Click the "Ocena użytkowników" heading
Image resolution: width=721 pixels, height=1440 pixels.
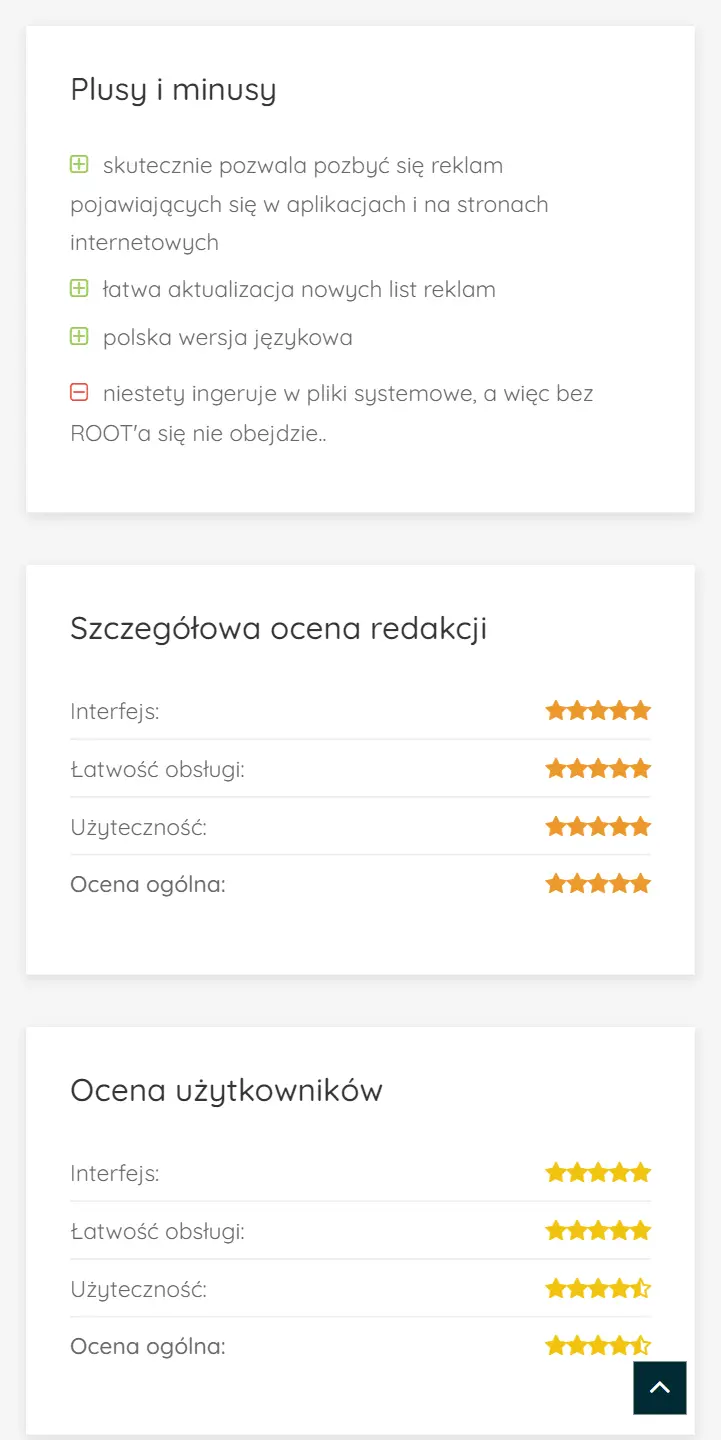pos(226,1090)
